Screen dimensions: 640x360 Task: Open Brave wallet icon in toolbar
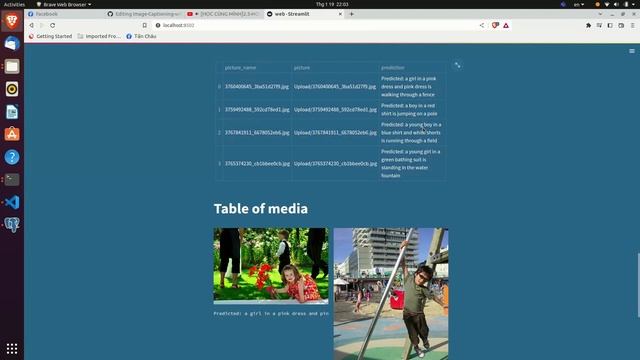click(x=621, y=25)
